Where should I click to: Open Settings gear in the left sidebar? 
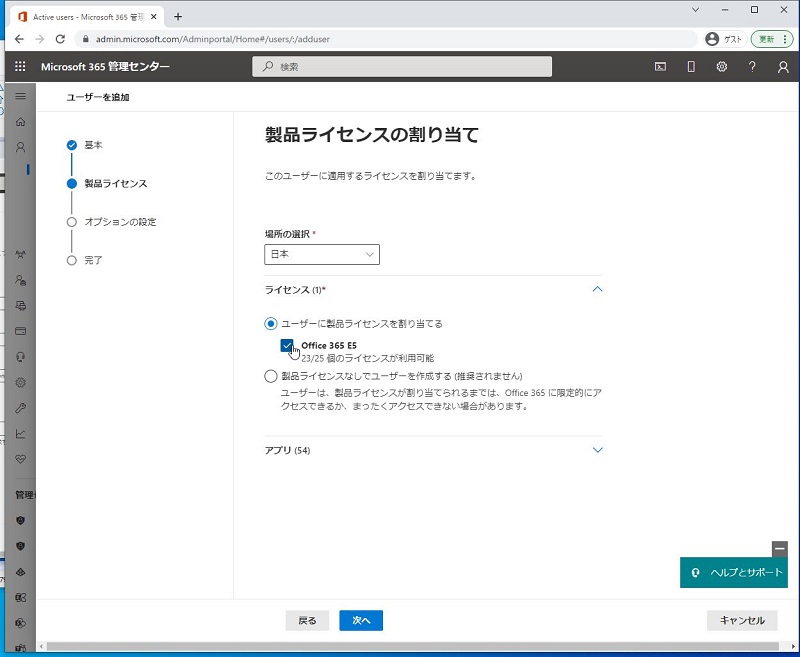pos(20,382)
